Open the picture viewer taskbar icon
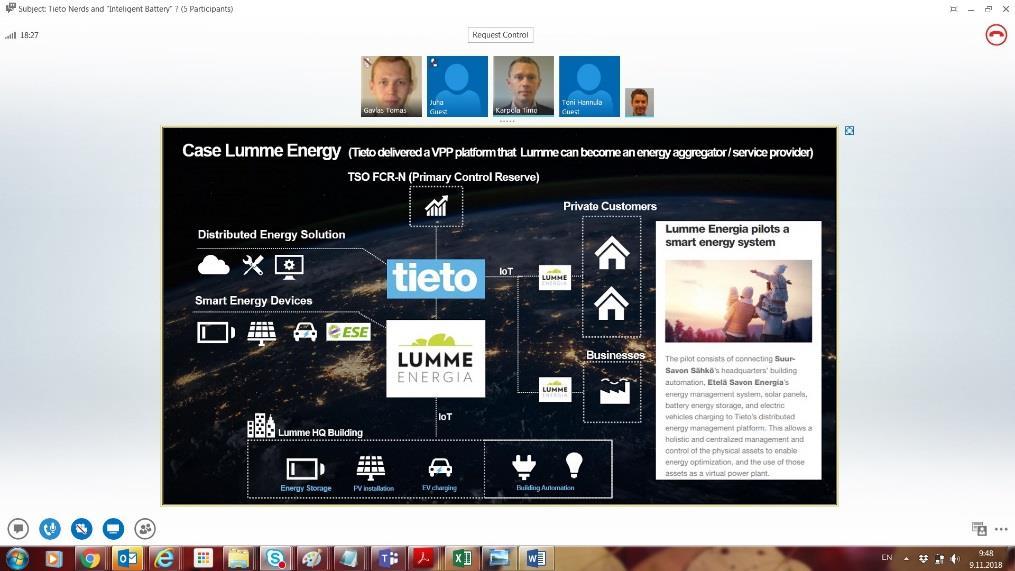The height and width of the screenshot is (571, 1015). tap(499, 558)
